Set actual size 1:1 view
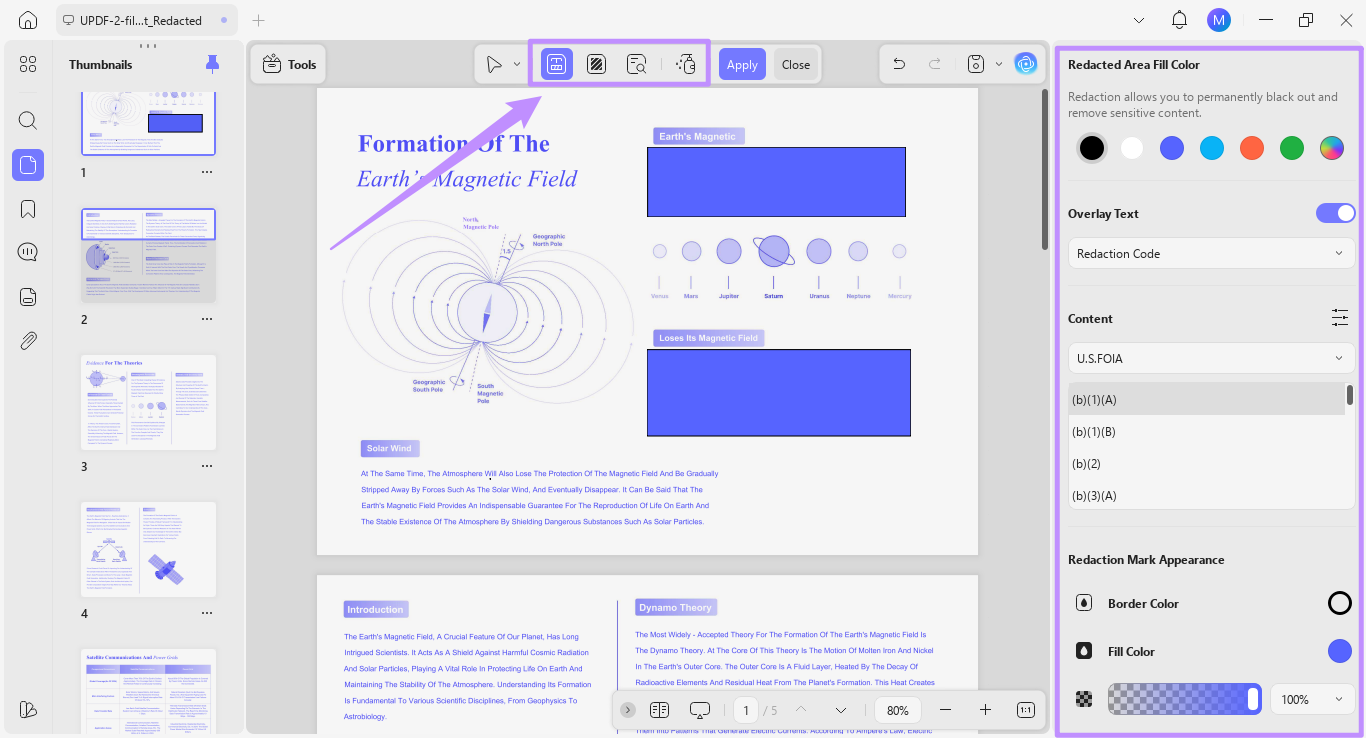This screenshot has height=738, width=1366. tap(1026, 710)
